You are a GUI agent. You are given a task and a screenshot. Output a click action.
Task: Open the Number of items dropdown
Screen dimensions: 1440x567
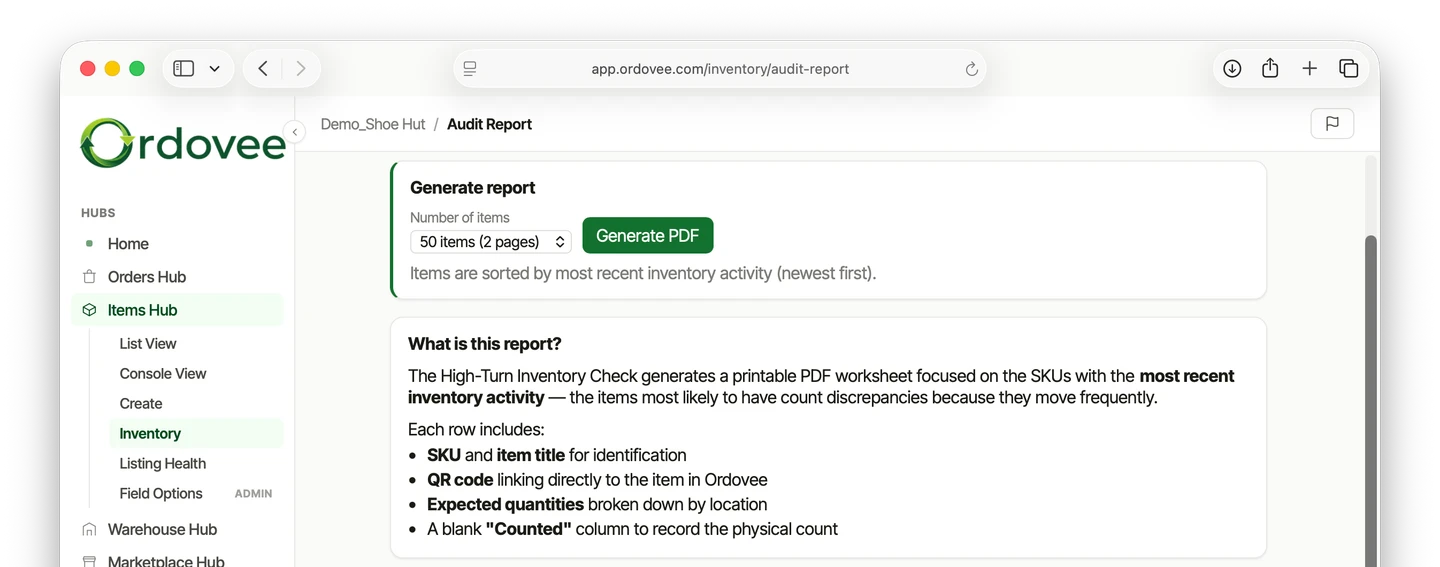click(x=491, y=242)
